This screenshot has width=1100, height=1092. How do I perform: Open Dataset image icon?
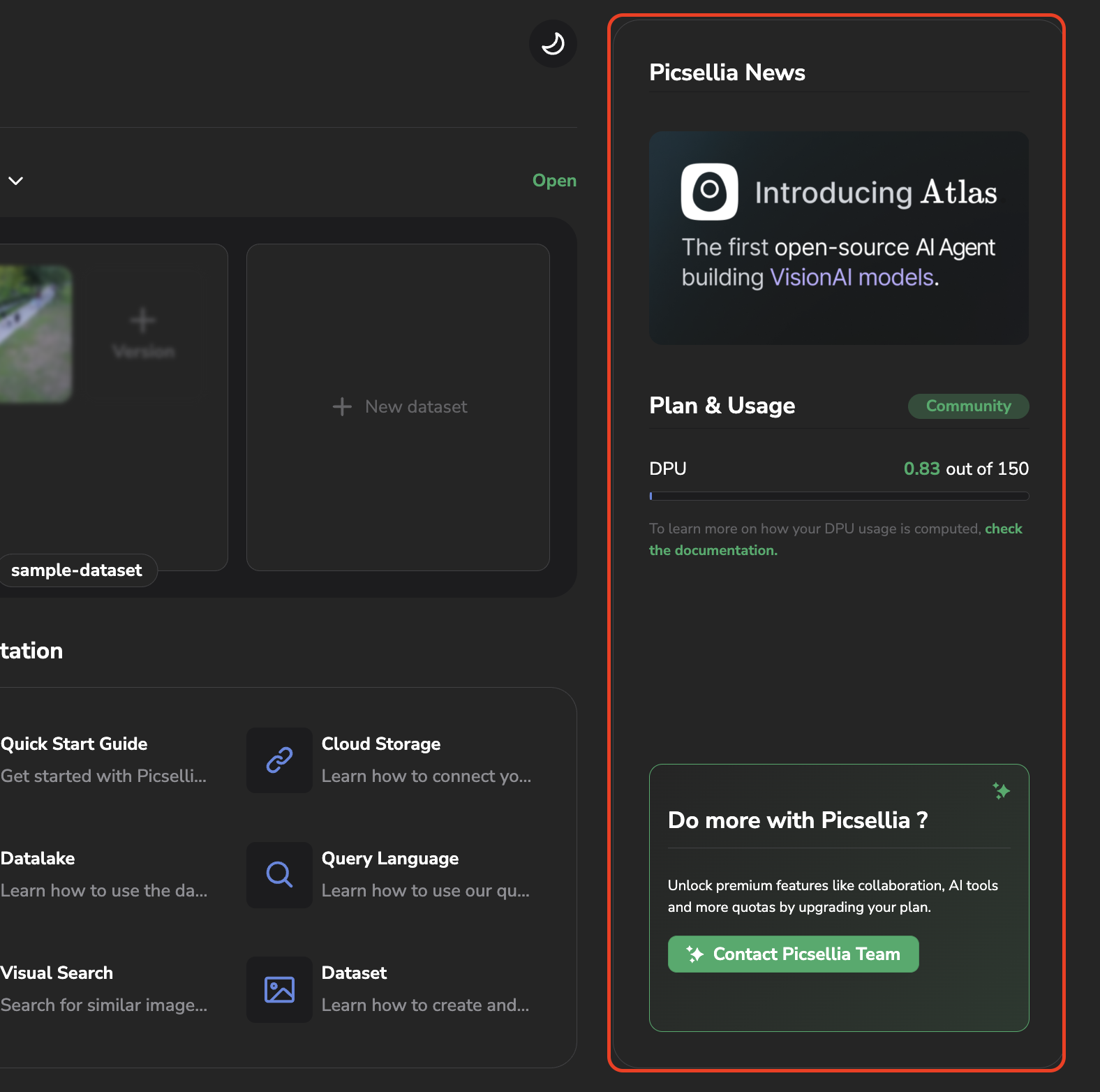[x=279, y=989]
